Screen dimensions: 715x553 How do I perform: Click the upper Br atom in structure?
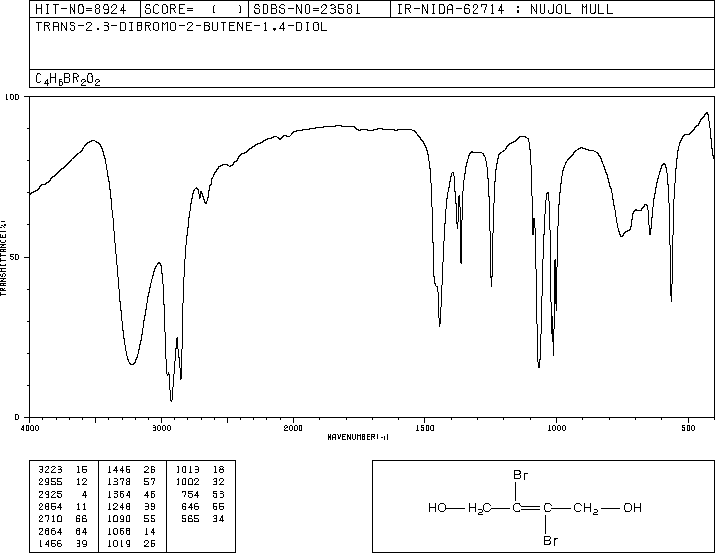520,475
